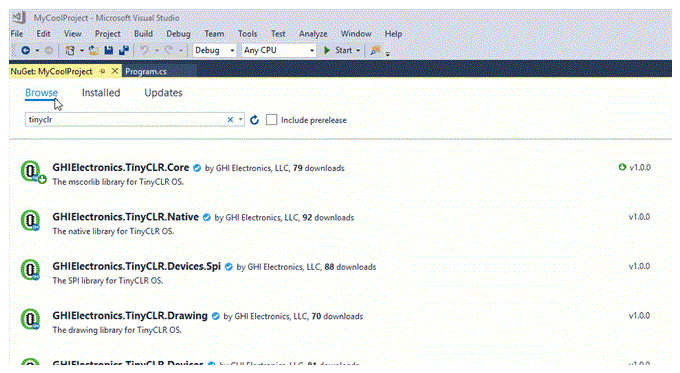Click the Refresh search results icon
Screen dimensions: 680x373
(255, 120)
